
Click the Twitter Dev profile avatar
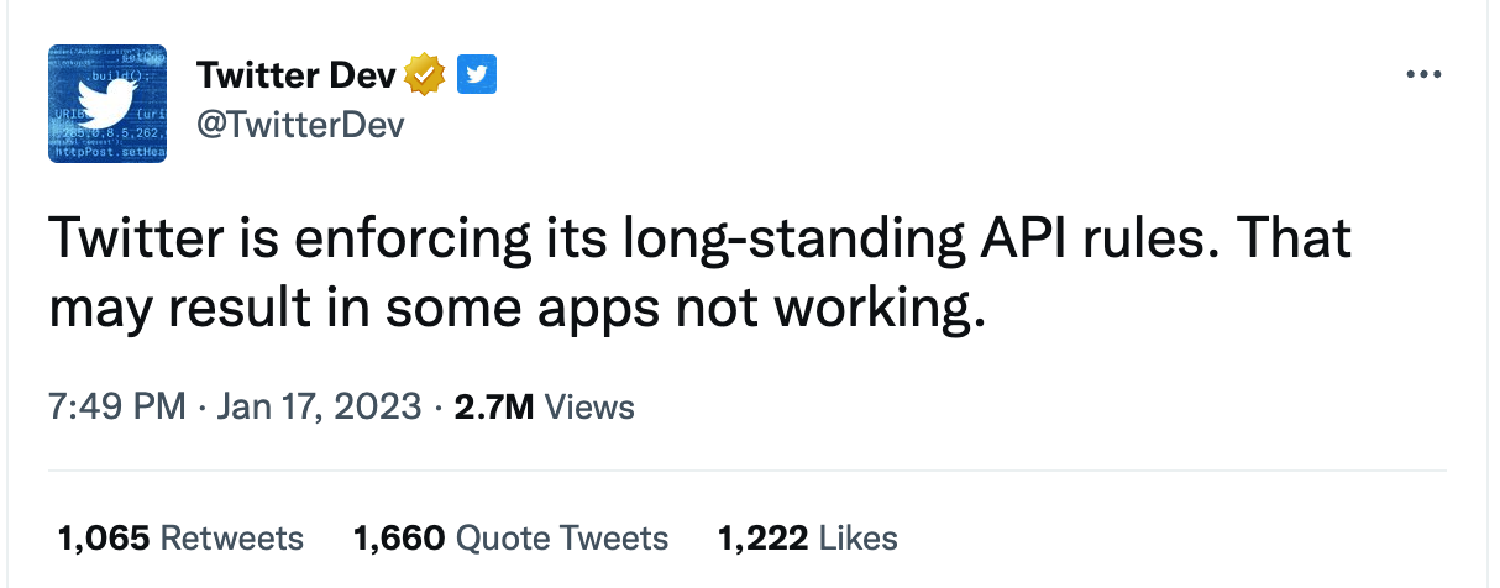tap(107, 102)
